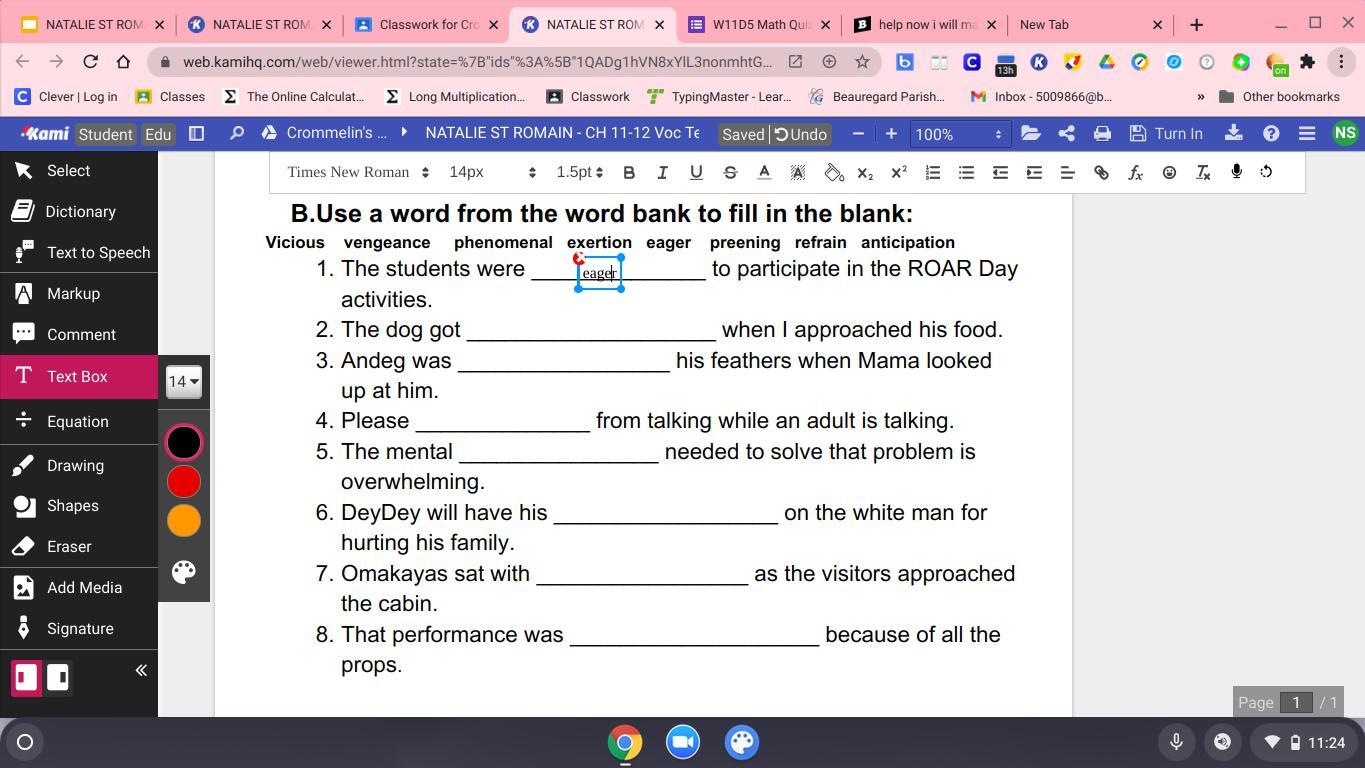Toggle italic formatting in text toolbar
This screenshot has height=768, width=1365.
tap(662, 172)
